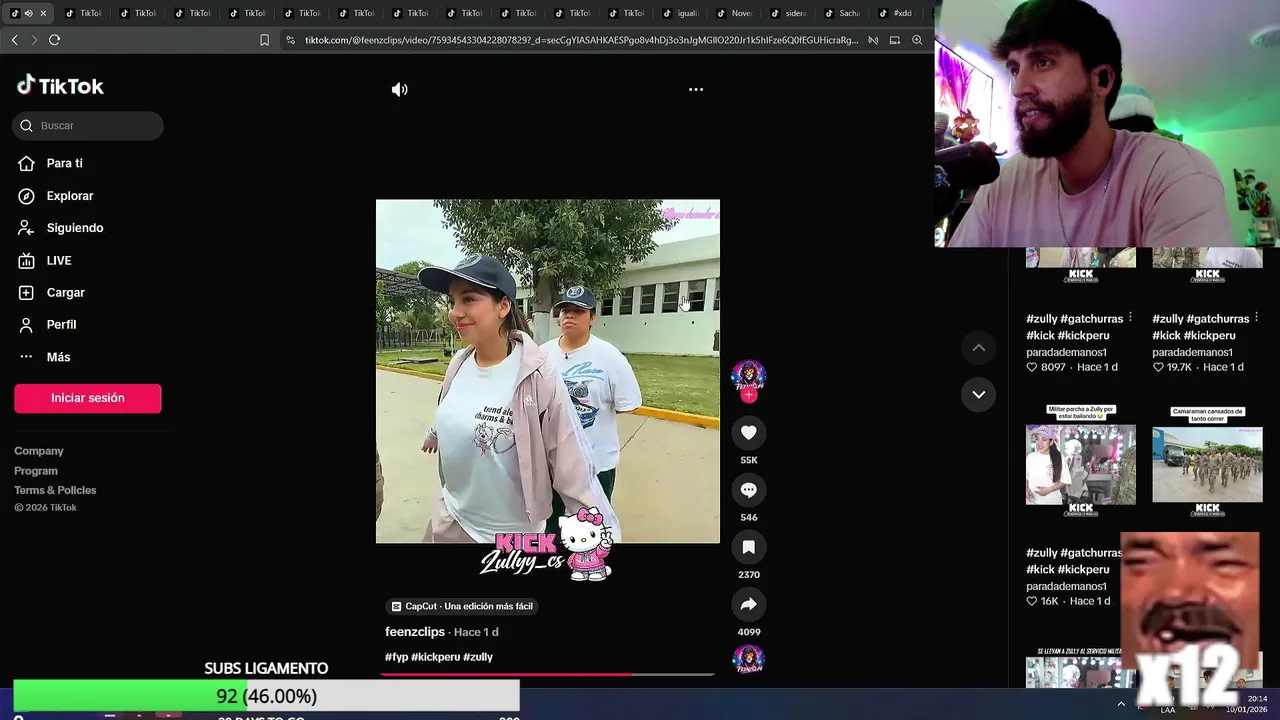Expand the Más menu
Viewport: 1280px width, 720px height.
pos(58,357)
